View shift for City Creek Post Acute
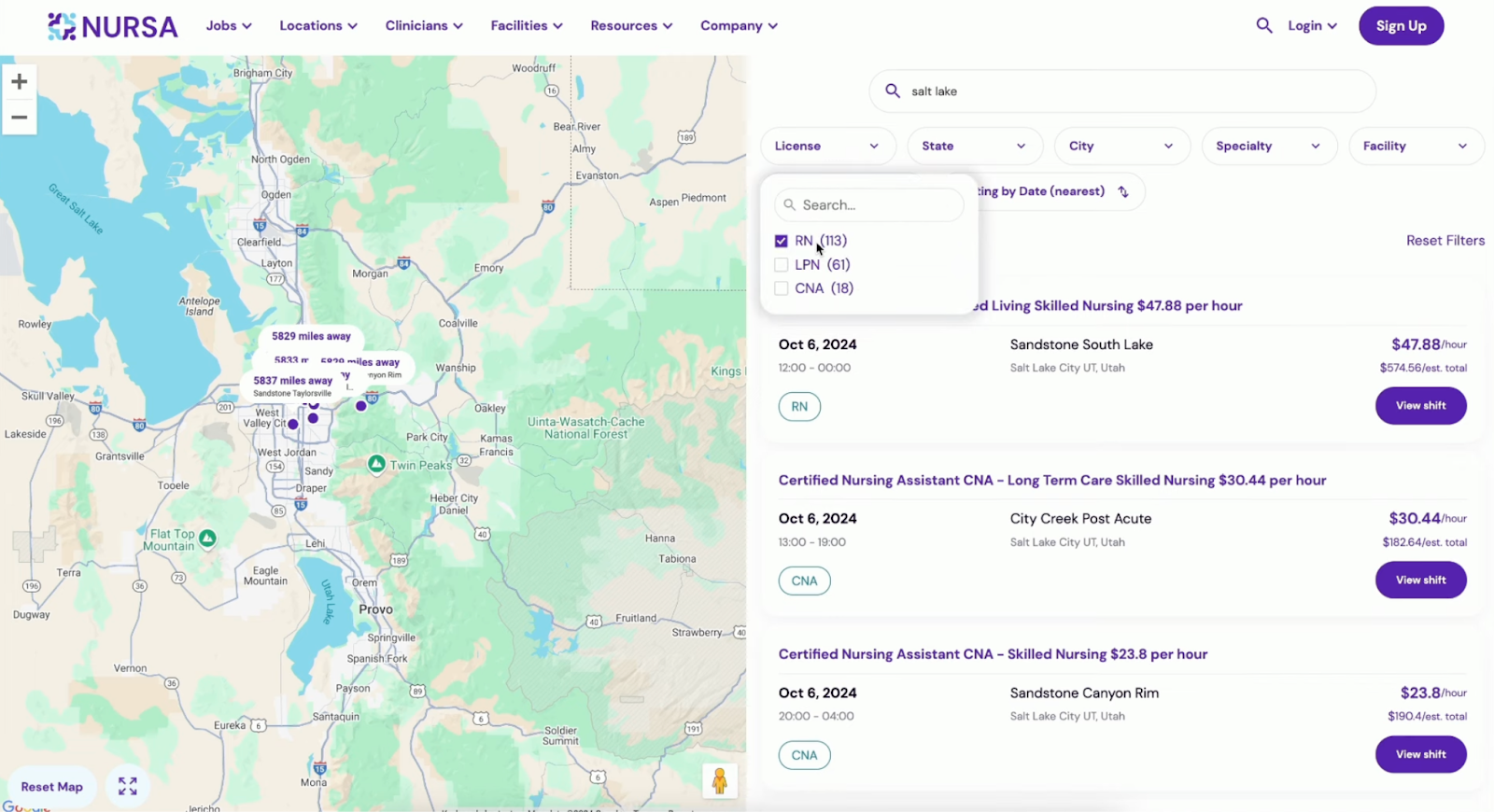Screen dimensions: 1494x812 1420,581
